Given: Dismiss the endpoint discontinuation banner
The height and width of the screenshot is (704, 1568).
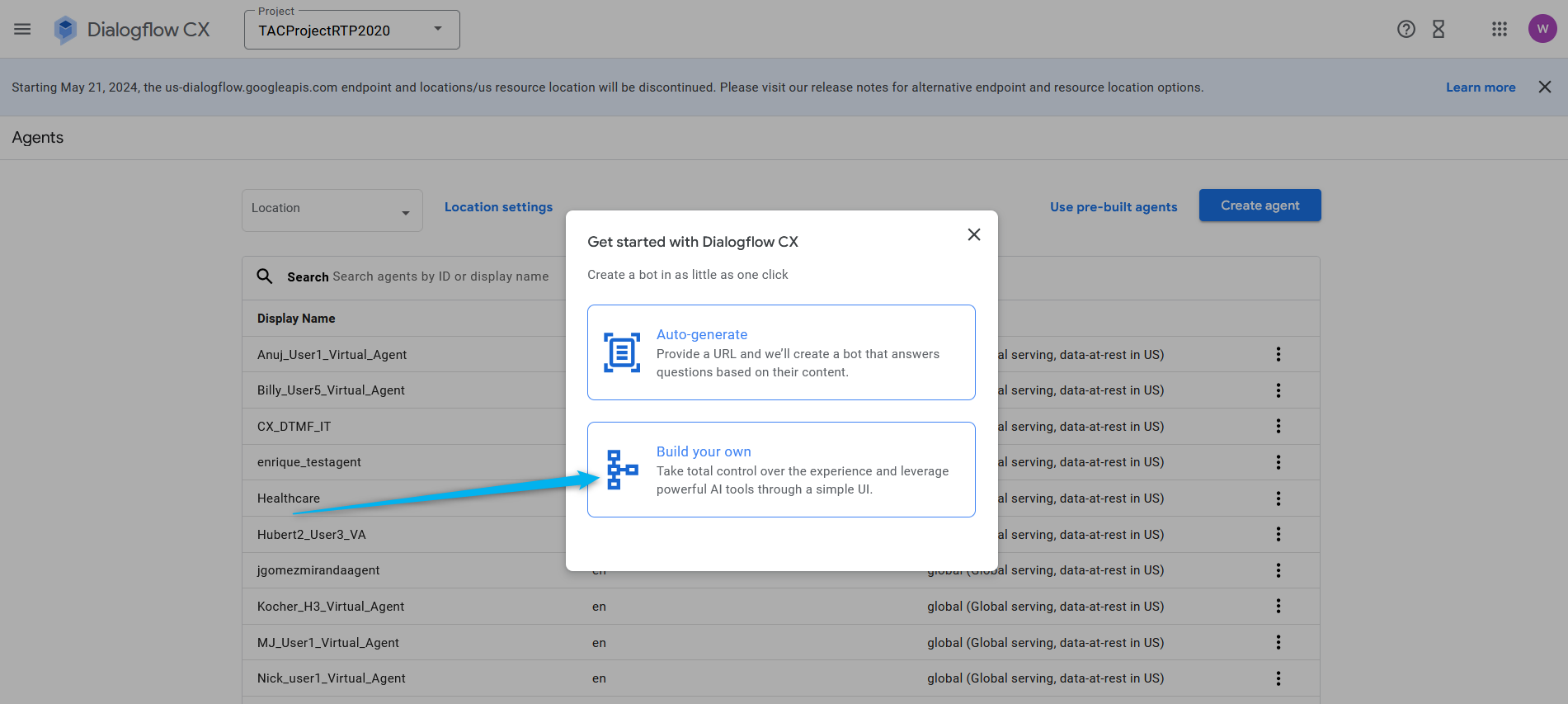Looking at the screenshot, I should [1545, 87].
